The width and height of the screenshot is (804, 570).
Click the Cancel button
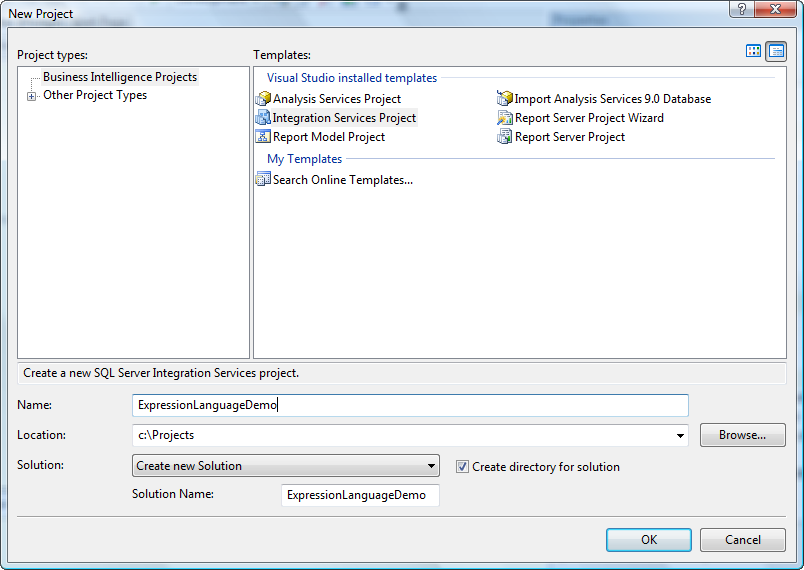click(742, 540)
